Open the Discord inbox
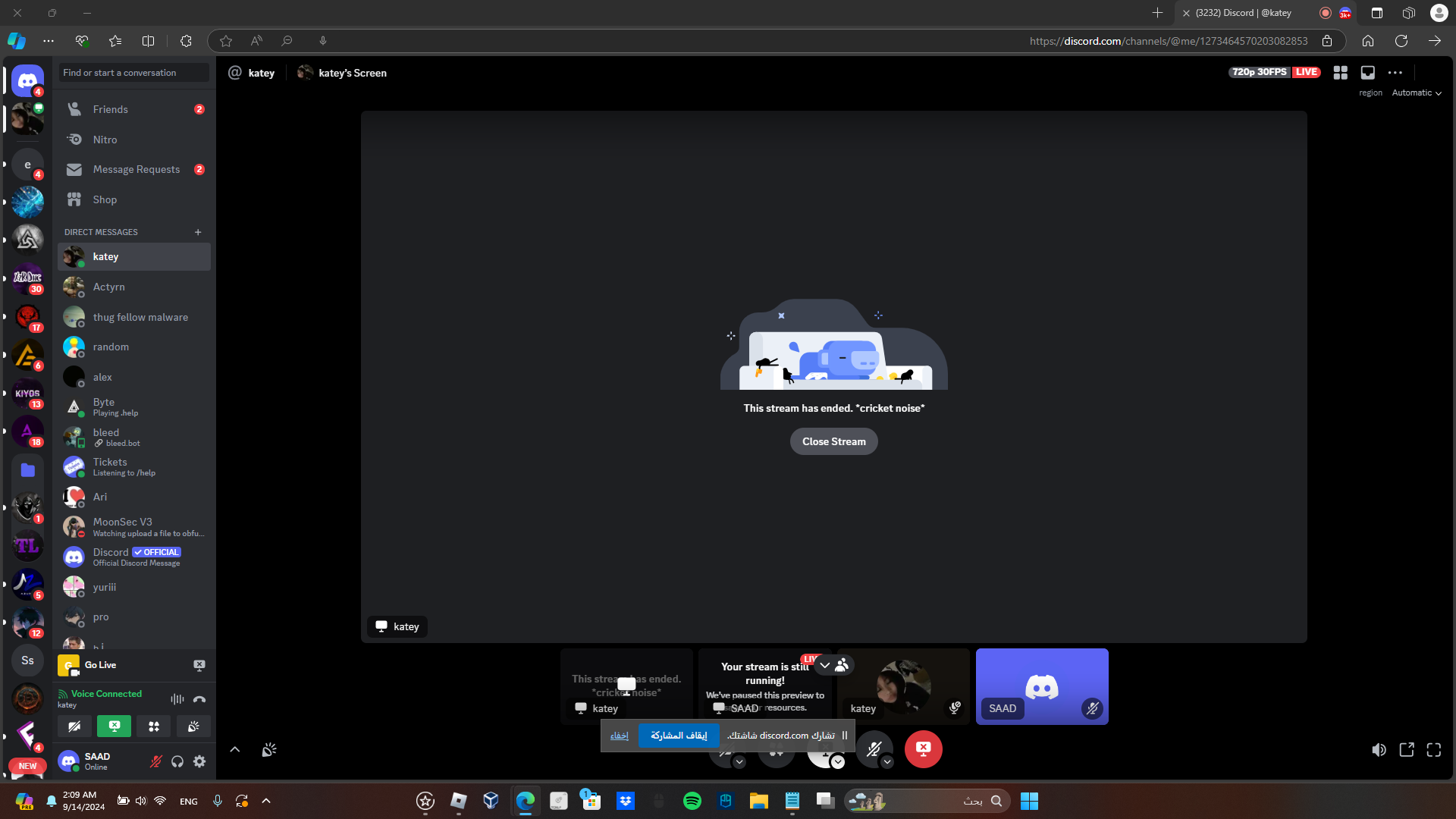This screenshot has width=1456, height=819. [x=1368, y=73]
